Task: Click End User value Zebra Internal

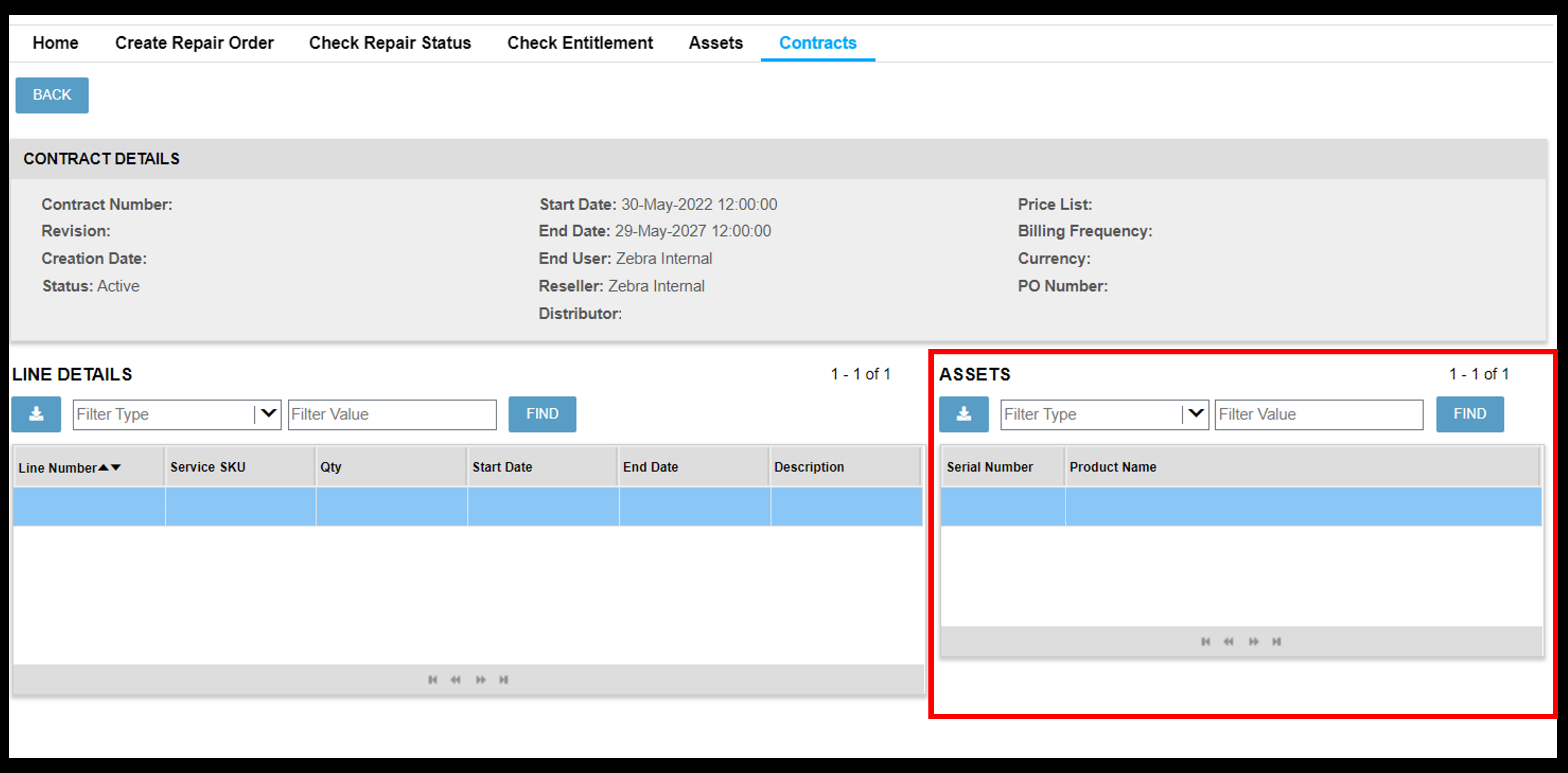Action: pos(663,258)
